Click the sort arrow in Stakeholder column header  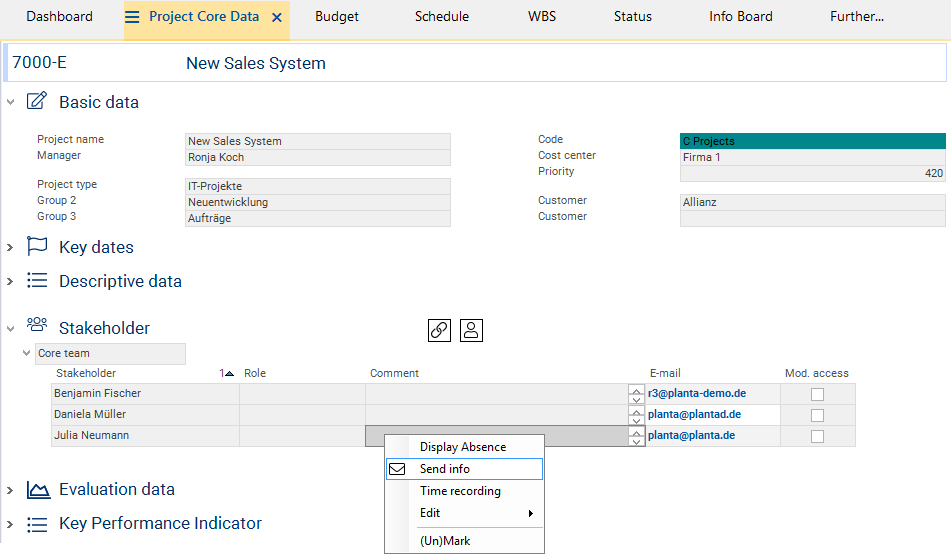[229, 373]
